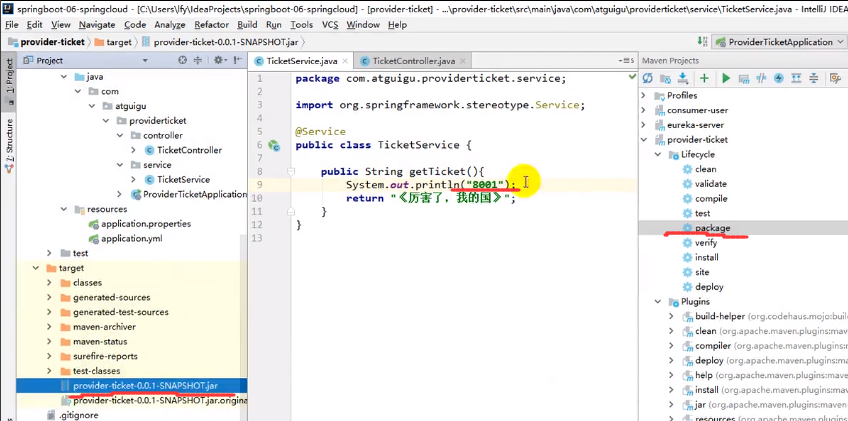Expand the test folder

pyautogui.click(x=50, y=253)
